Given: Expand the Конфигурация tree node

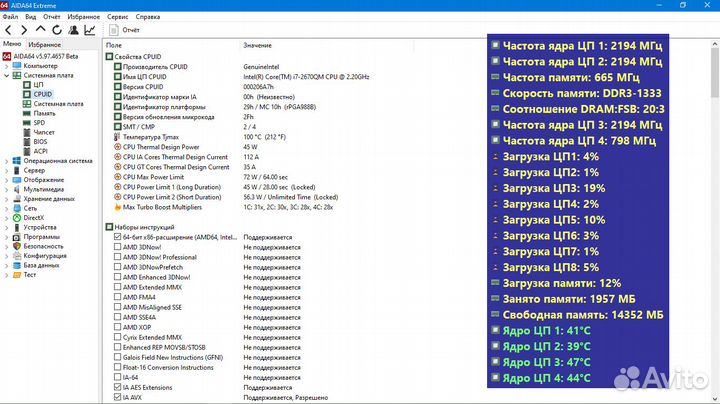Looking at the screenshot, I should click(x=6, y=256).
